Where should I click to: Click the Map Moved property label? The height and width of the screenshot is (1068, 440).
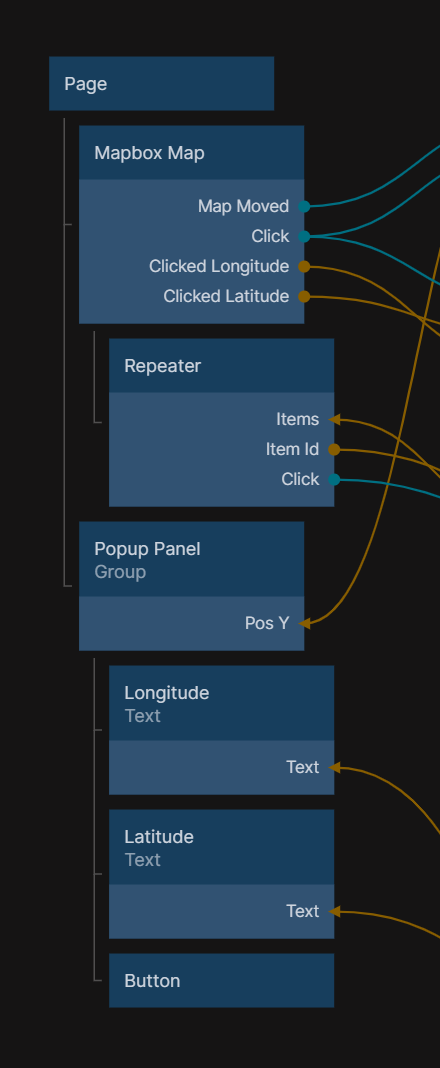(x=243, y=206)
